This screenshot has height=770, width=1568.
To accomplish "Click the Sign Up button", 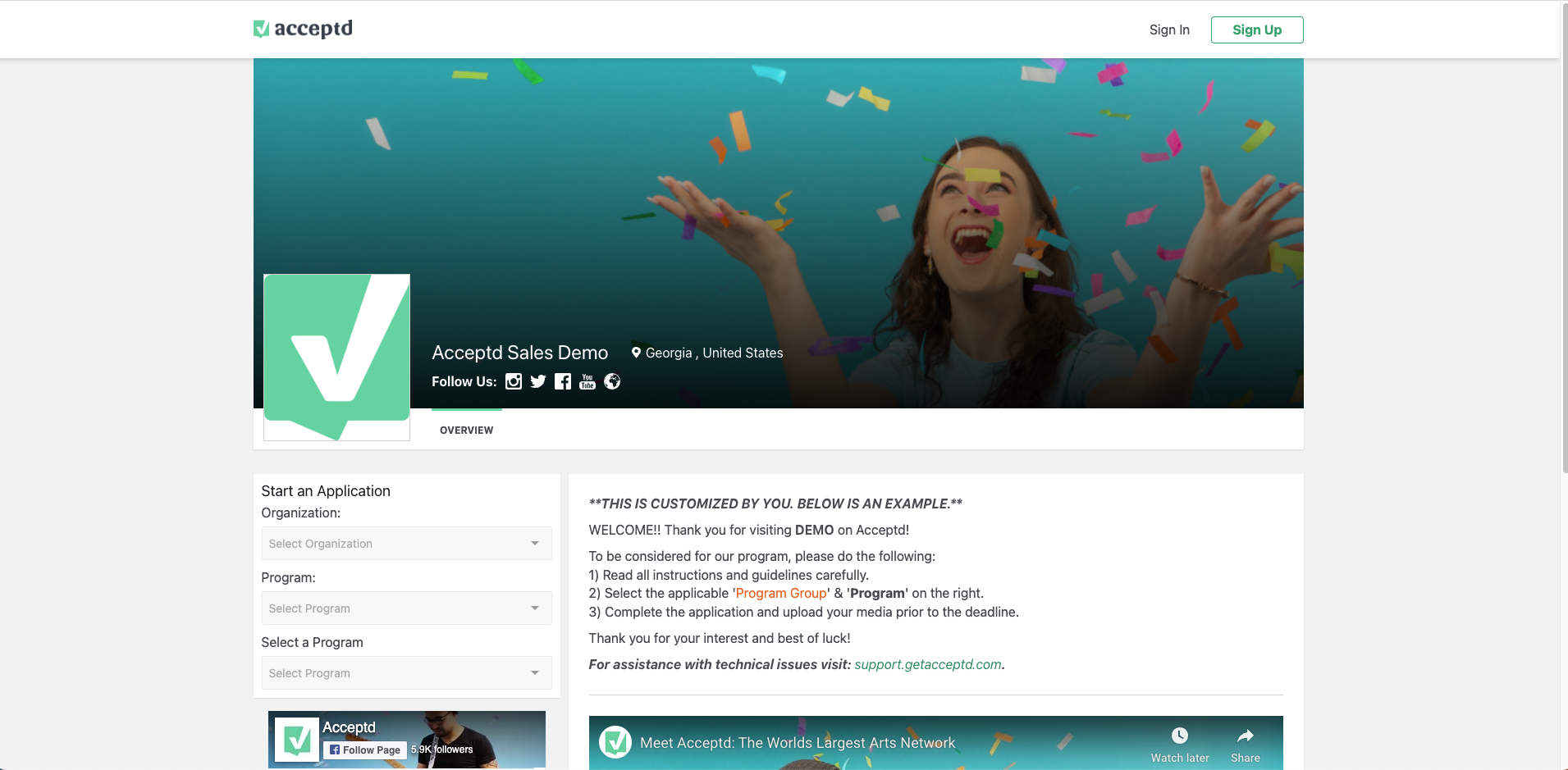I will click(1256, 30).
